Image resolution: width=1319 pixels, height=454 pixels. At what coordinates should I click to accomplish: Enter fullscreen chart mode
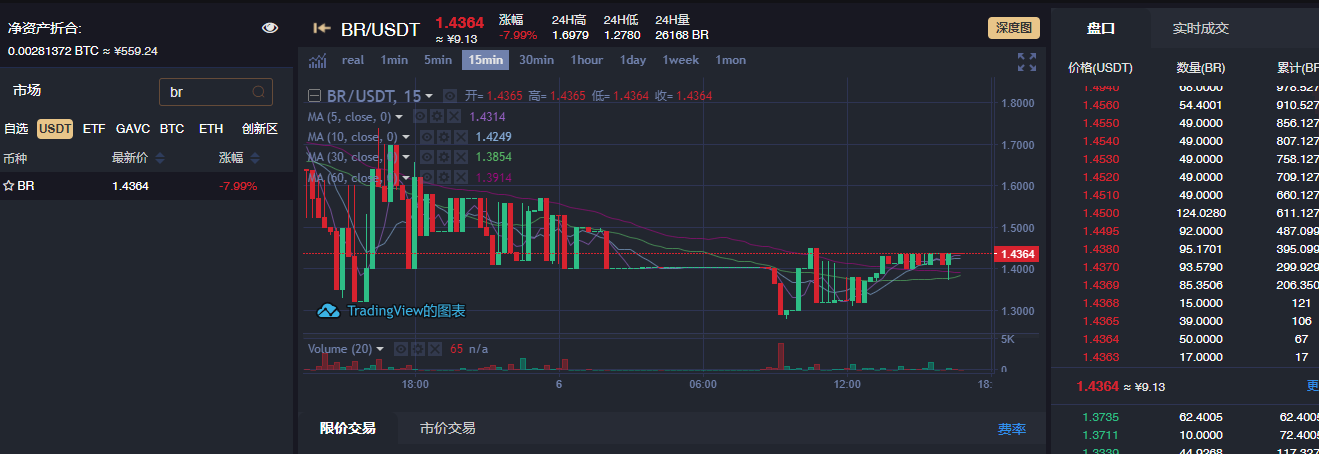click(1026, 62)
